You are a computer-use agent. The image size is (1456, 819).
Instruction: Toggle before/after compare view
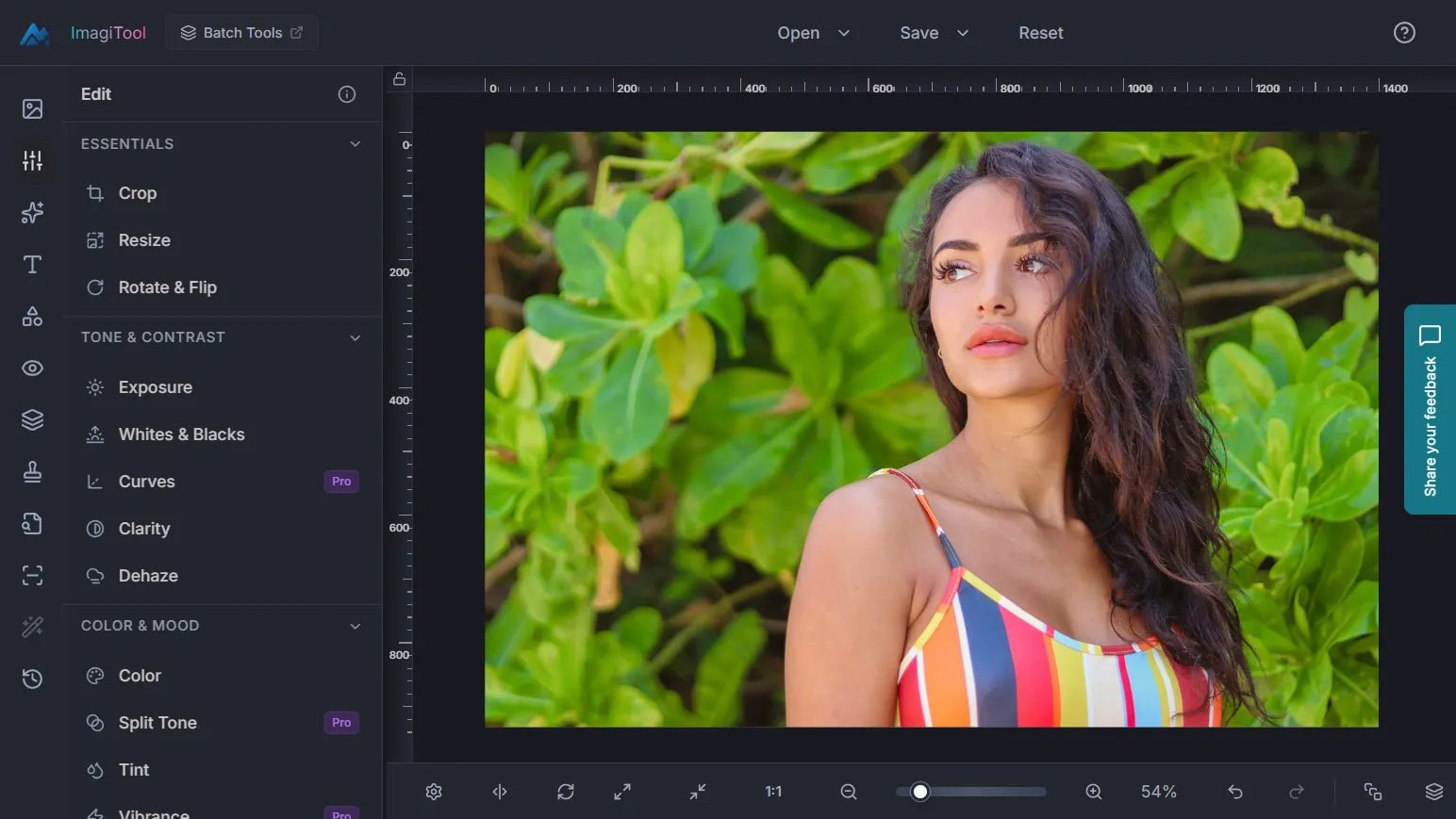point(500,792)
